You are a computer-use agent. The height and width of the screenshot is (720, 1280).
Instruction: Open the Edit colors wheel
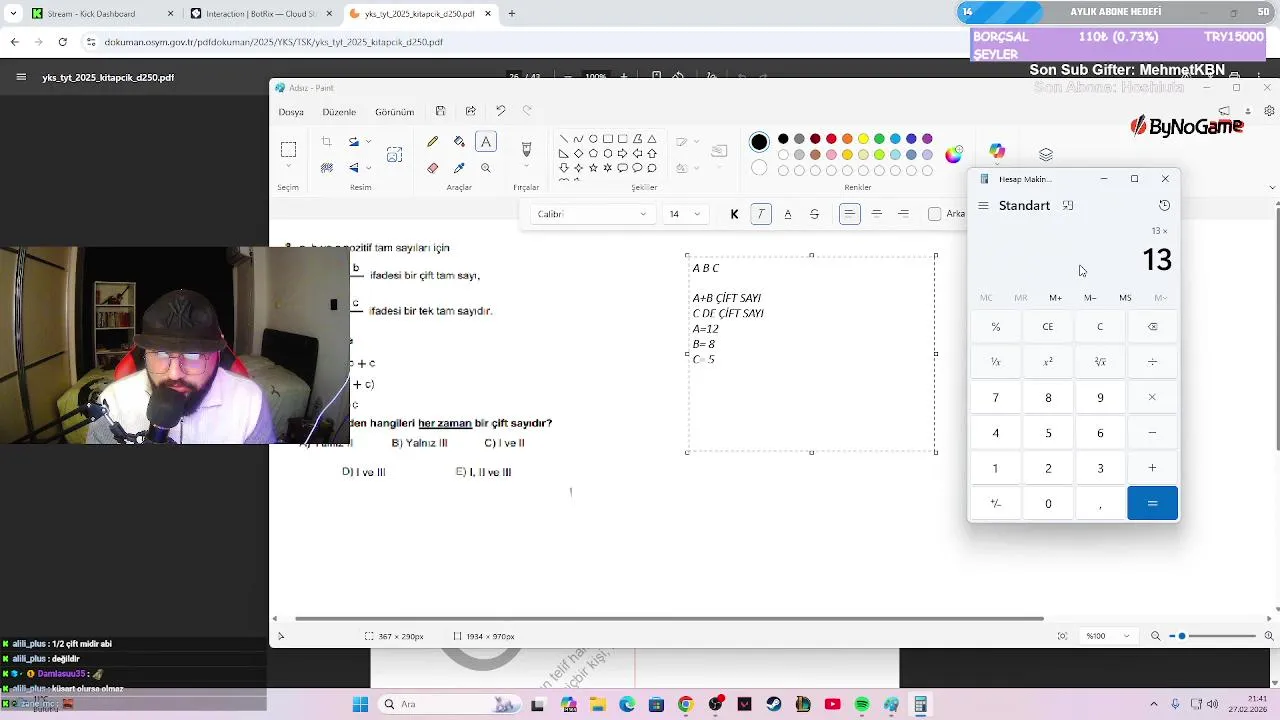[x=954, y=154]
